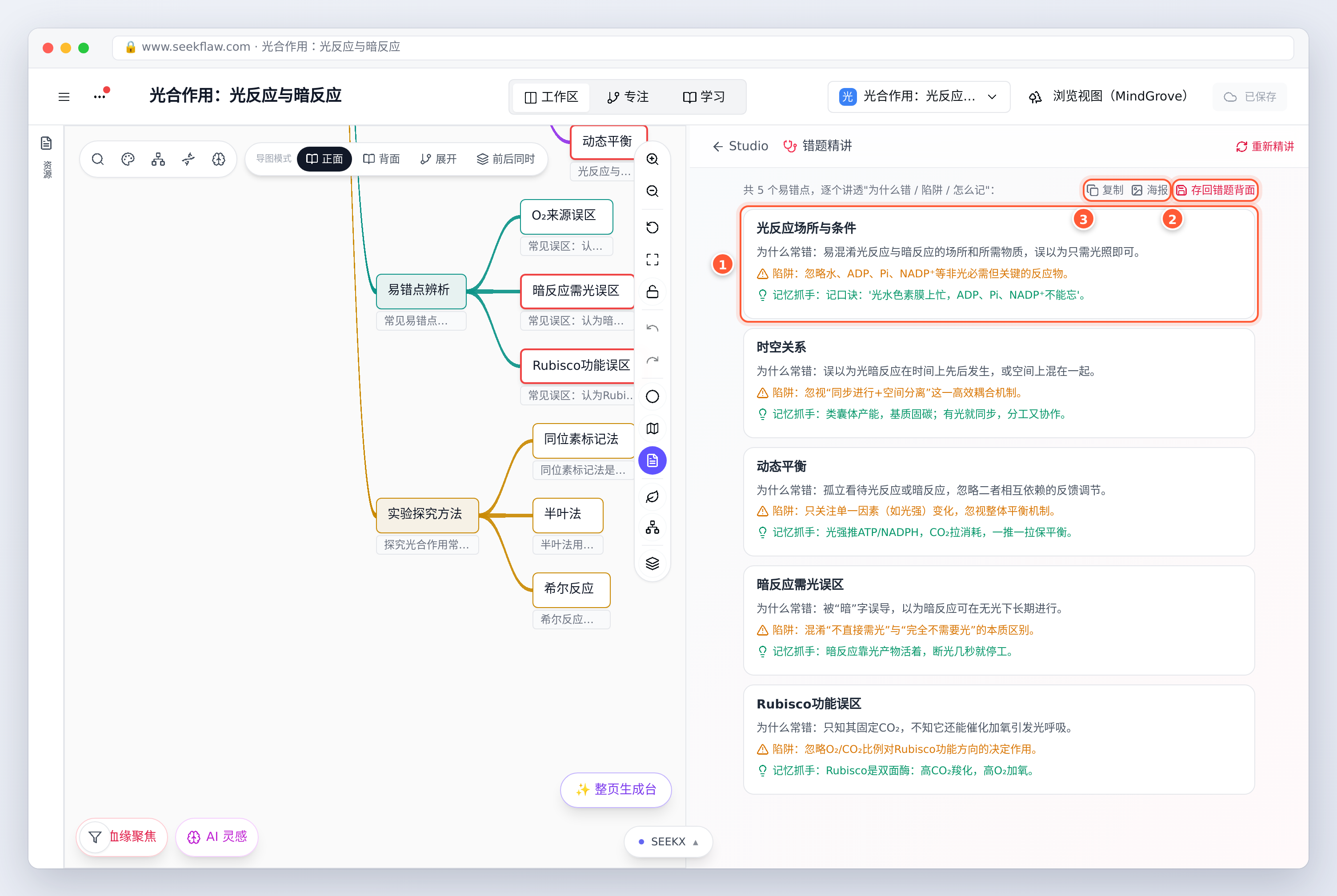Select 前后同时 map mode
1337x896 pixels.
(x=506, y=159)
